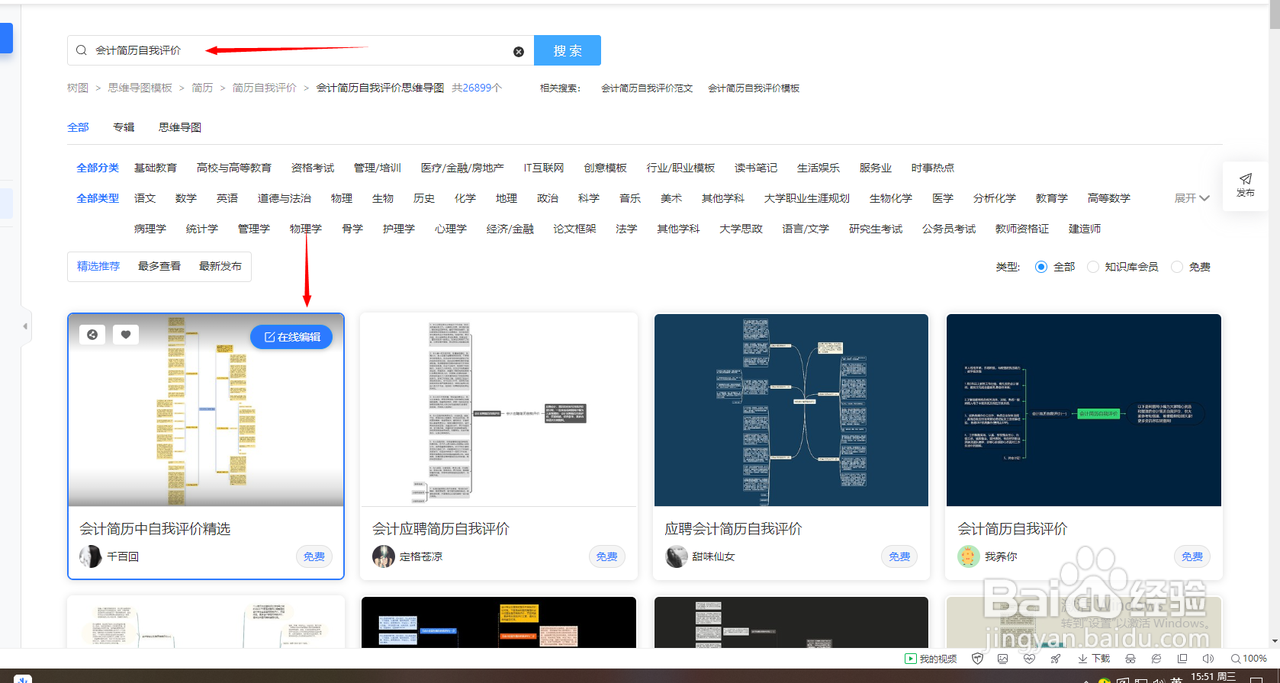Click the share icon on first template card

pyautogui.click(x=92, y=334)
